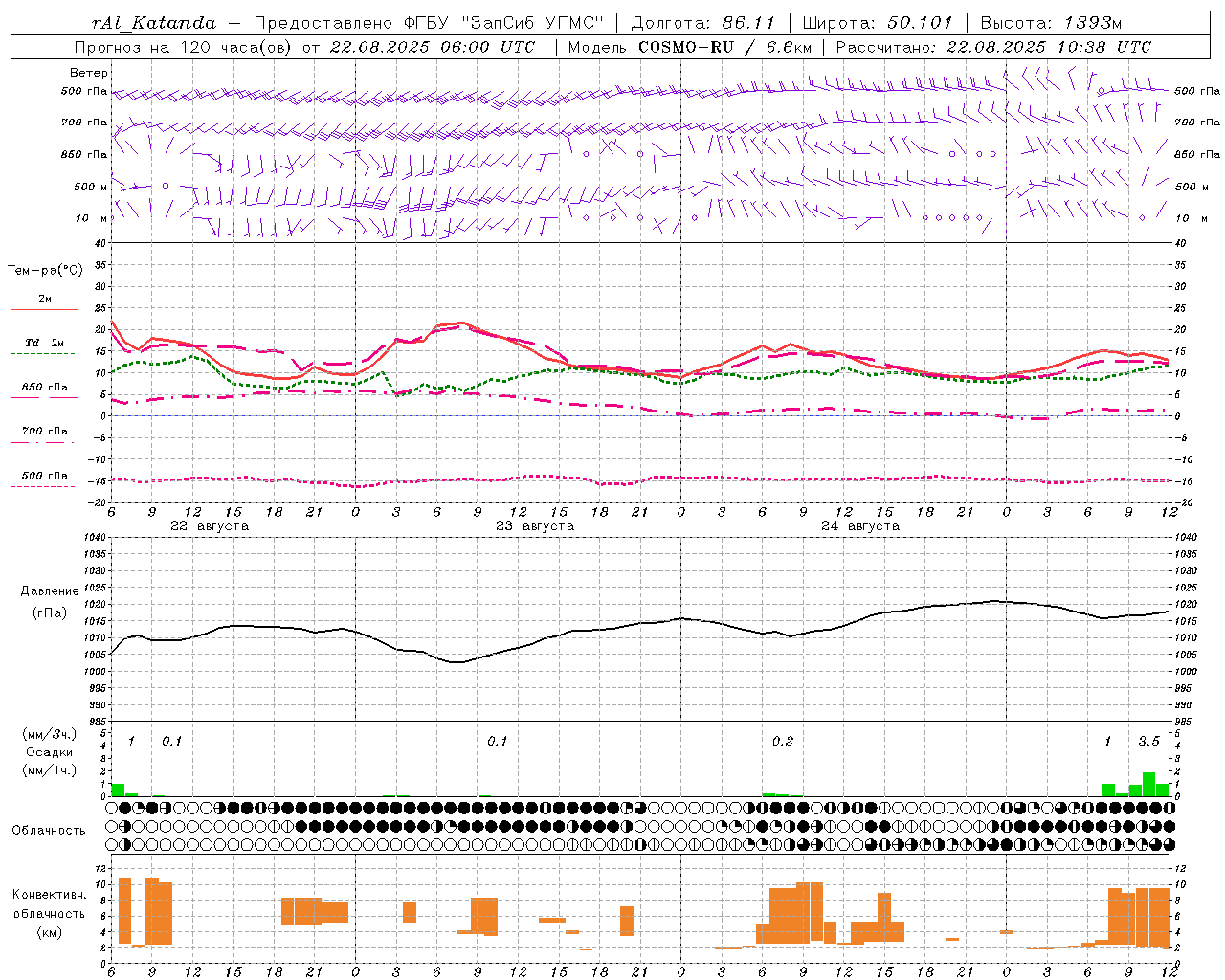Click the (гПа) pressure unit label
The image size is (1225, 980).
(x=50, y=613)
